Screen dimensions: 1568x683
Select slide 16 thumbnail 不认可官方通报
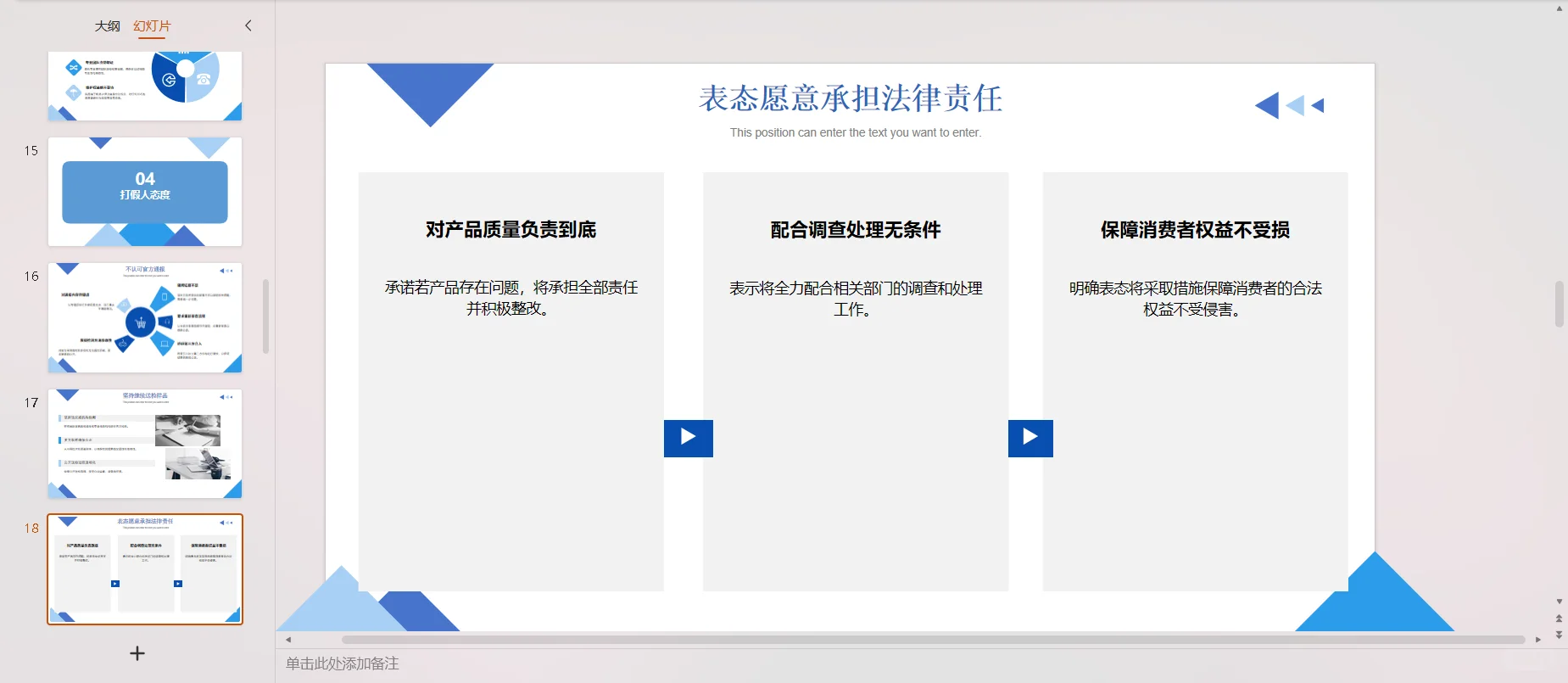[x=145, y=317]
